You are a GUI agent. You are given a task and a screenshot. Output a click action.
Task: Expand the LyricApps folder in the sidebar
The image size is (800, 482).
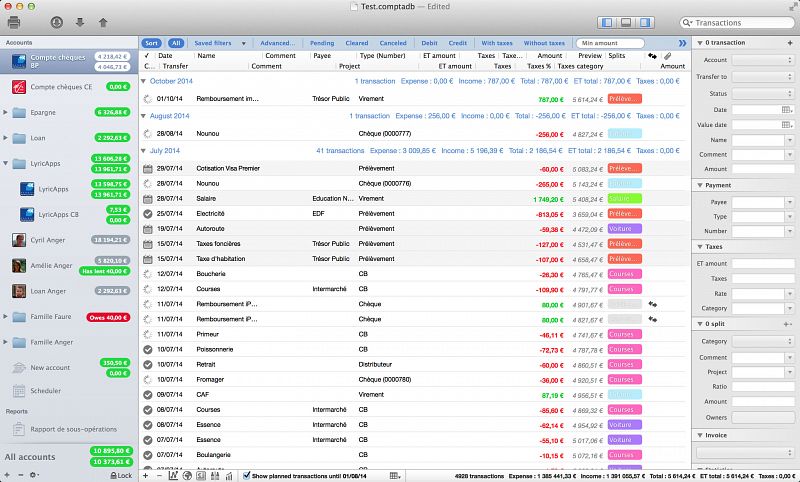tap(6, 163)
